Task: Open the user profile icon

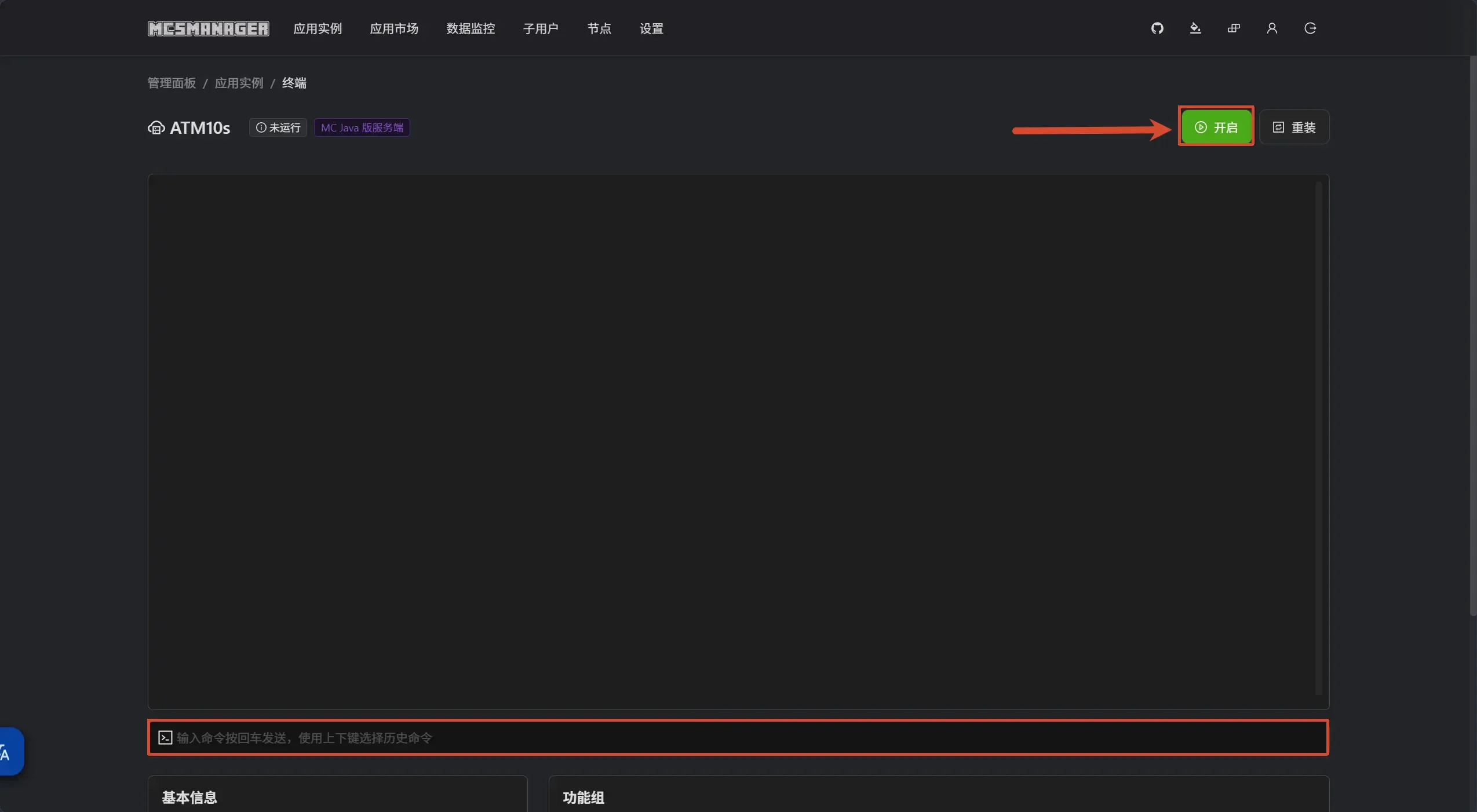Action: pyautogui.click(x=1272, y=28)
